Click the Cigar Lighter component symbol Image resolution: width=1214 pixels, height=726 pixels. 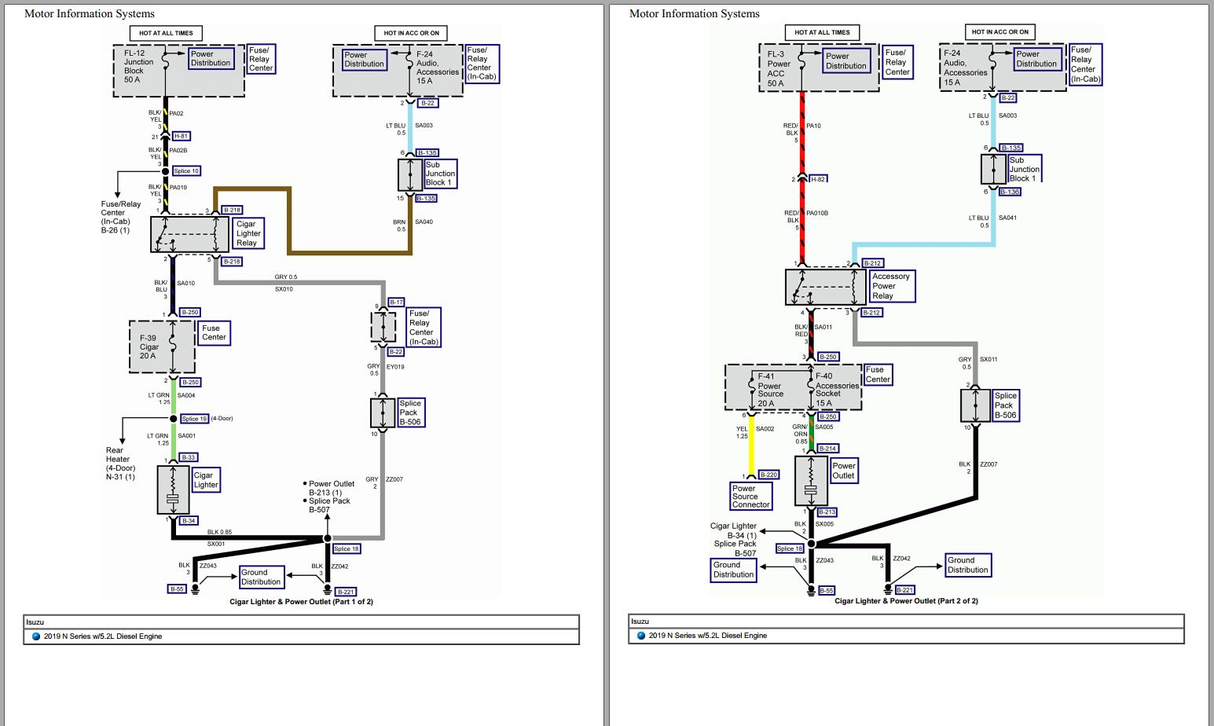coord(174,489)
